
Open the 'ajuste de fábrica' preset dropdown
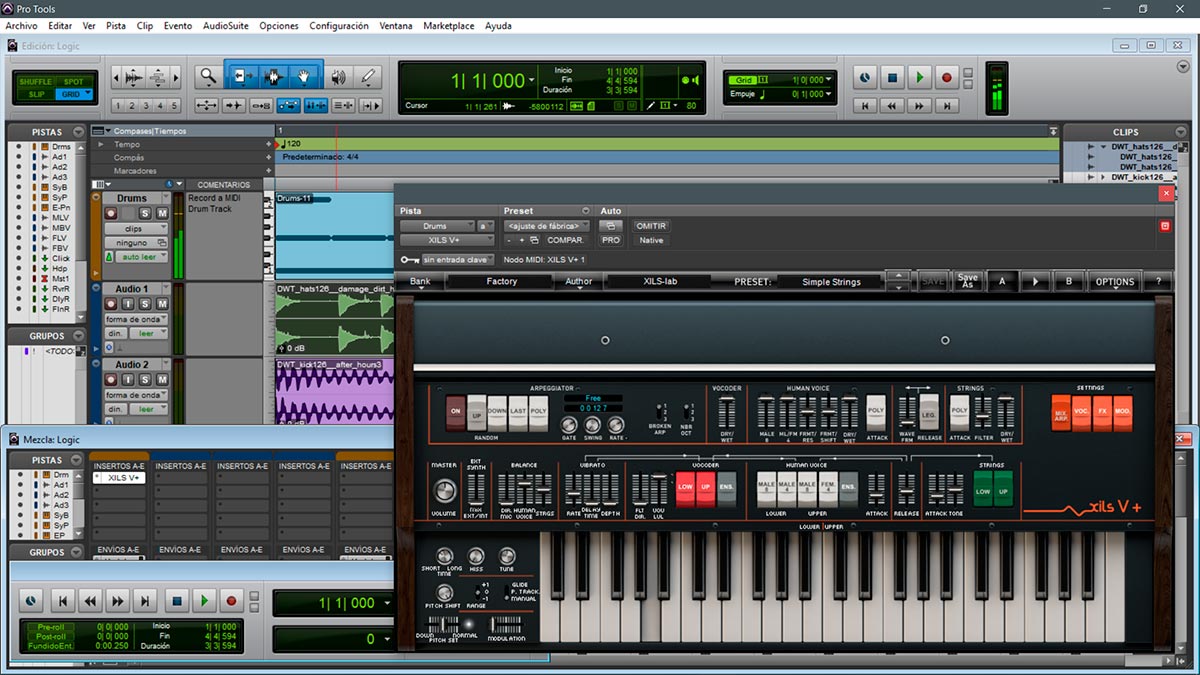[545, 226]
